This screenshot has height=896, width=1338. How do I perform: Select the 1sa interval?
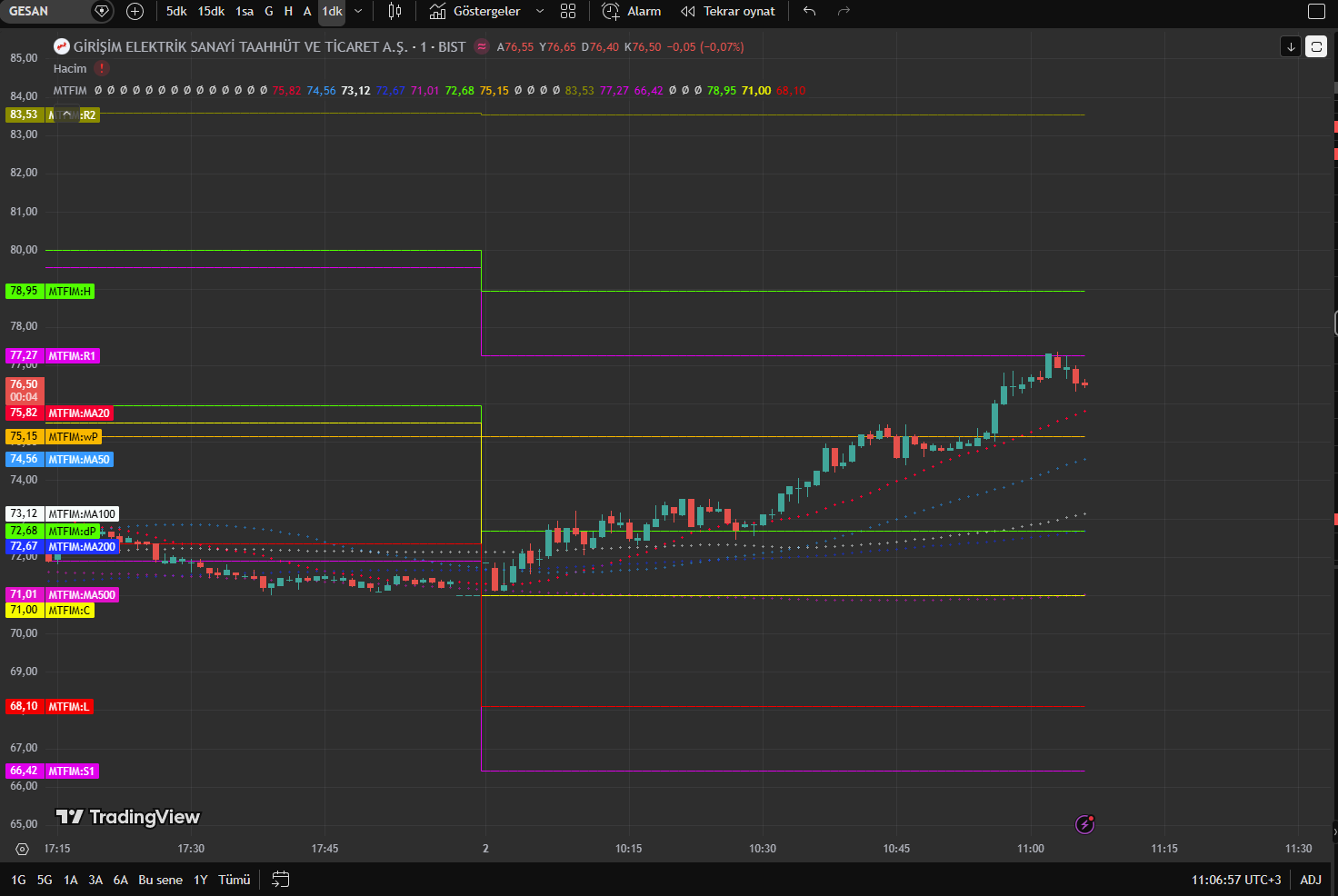click(245, 12)
